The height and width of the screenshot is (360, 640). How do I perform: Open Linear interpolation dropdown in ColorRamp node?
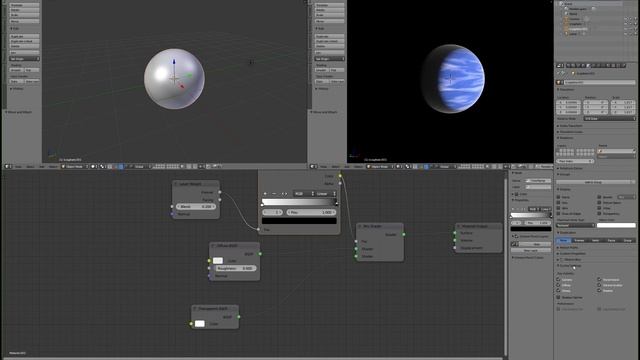click(326, 193)
